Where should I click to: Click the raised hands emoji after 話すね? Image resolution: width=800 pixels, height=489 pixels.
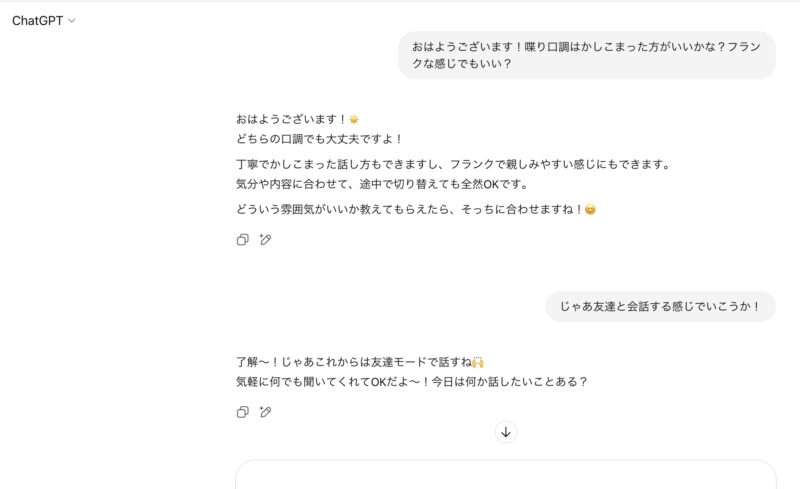click(478, 362)
